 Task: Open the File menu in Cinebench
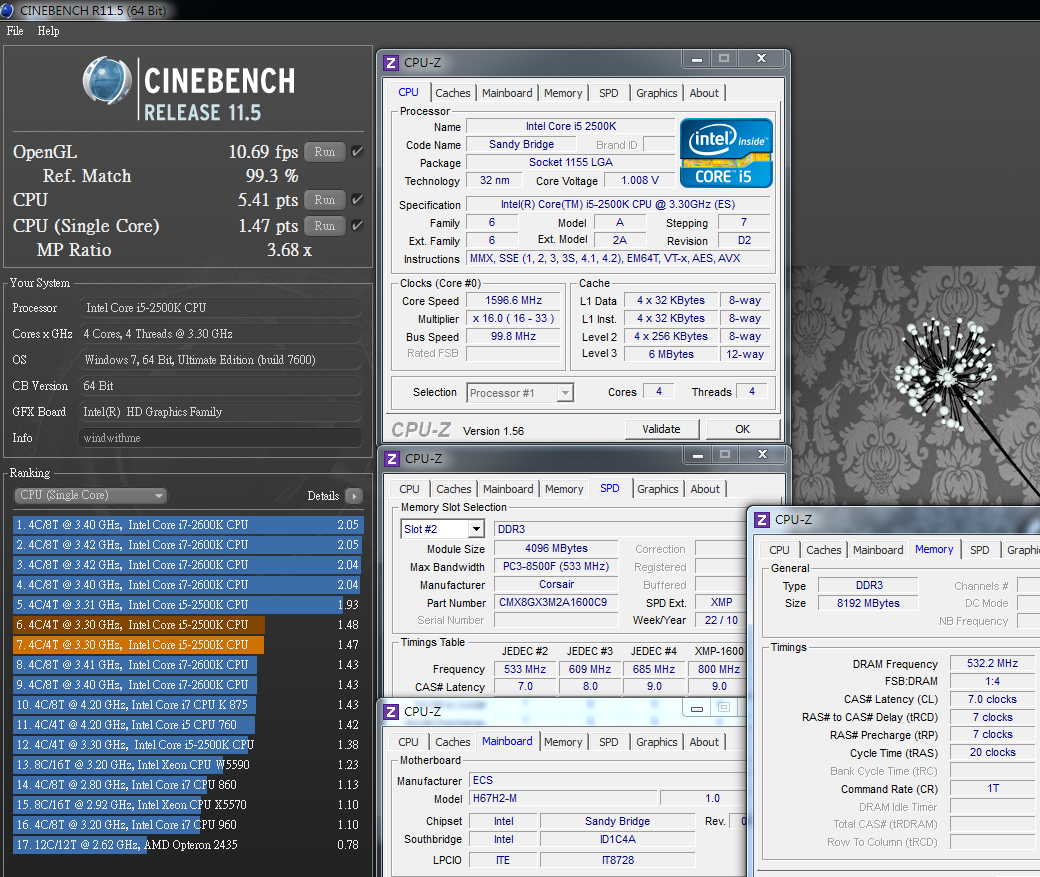15,31
